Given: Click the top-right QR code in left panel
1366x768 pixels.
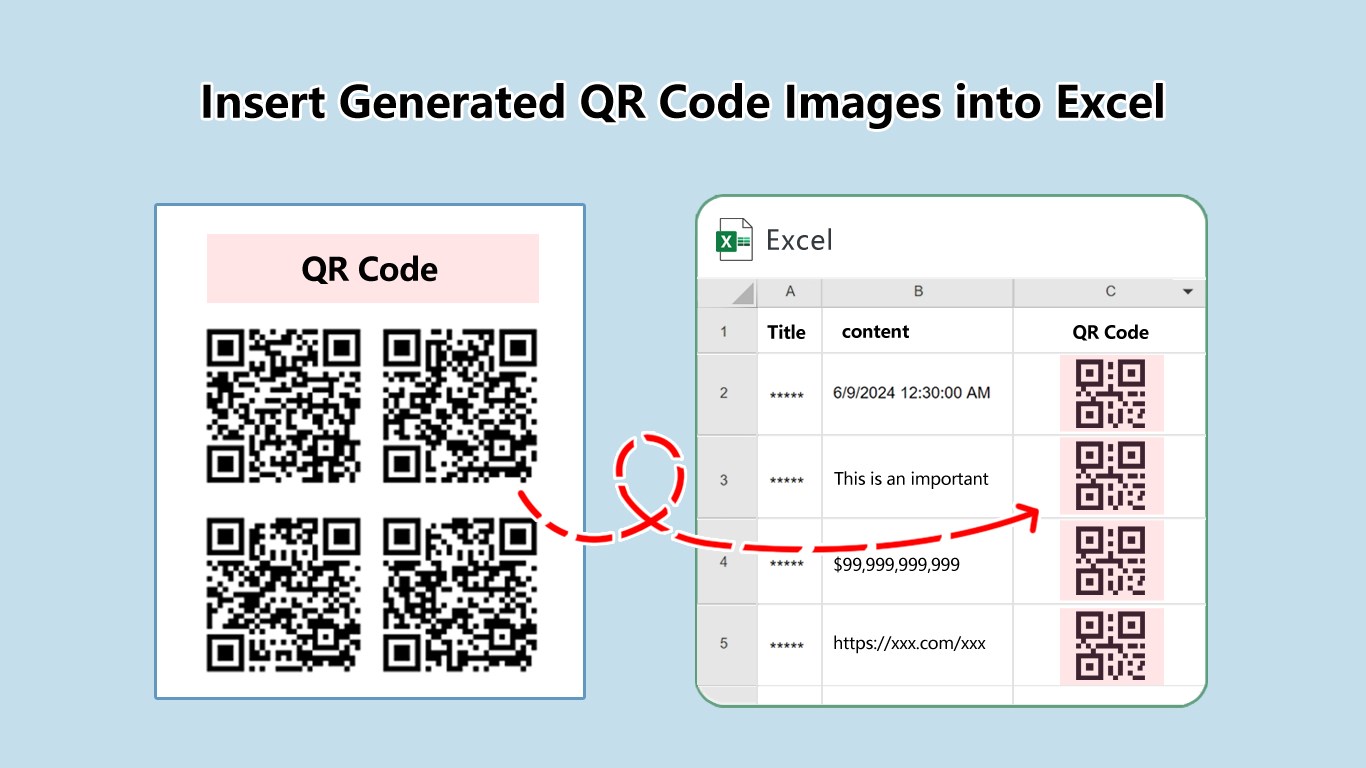Looking at the screenshot, I should pos(460,407).
